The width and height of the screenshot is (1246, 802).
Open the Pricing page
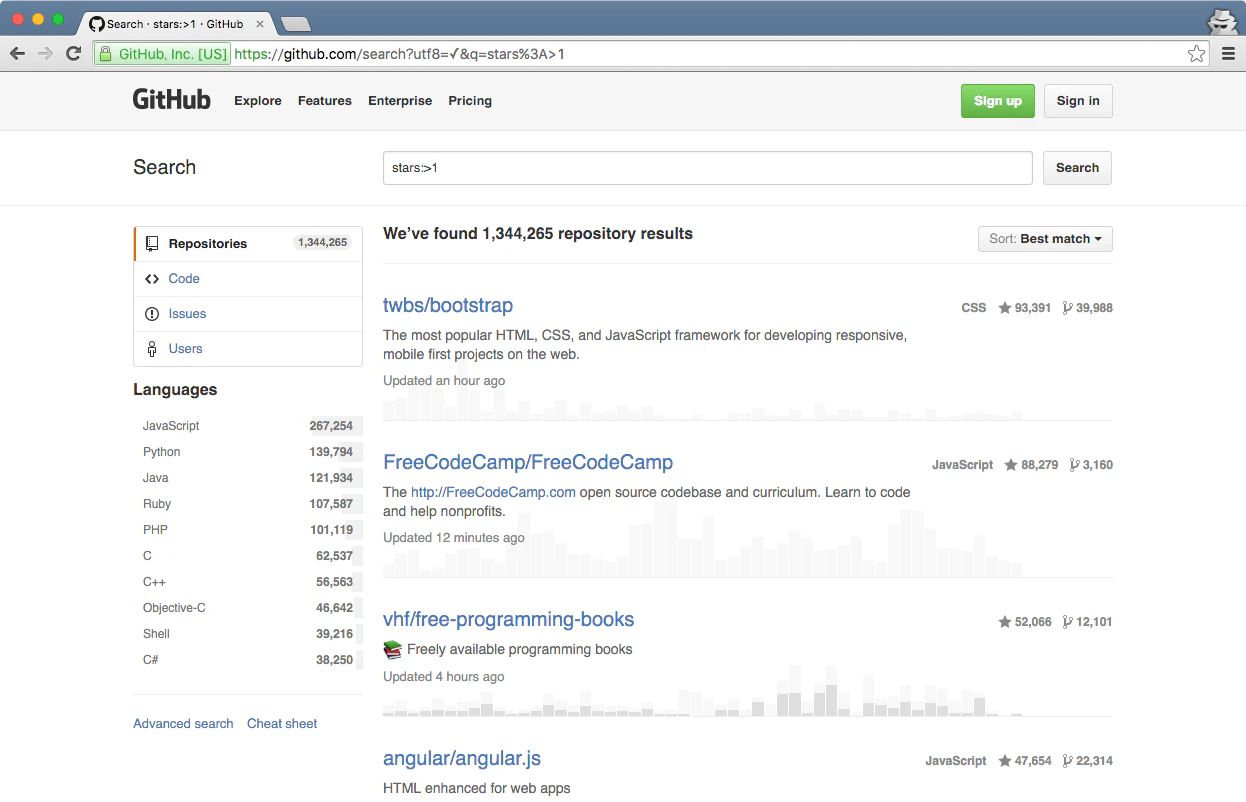click(x=470, y=101)
